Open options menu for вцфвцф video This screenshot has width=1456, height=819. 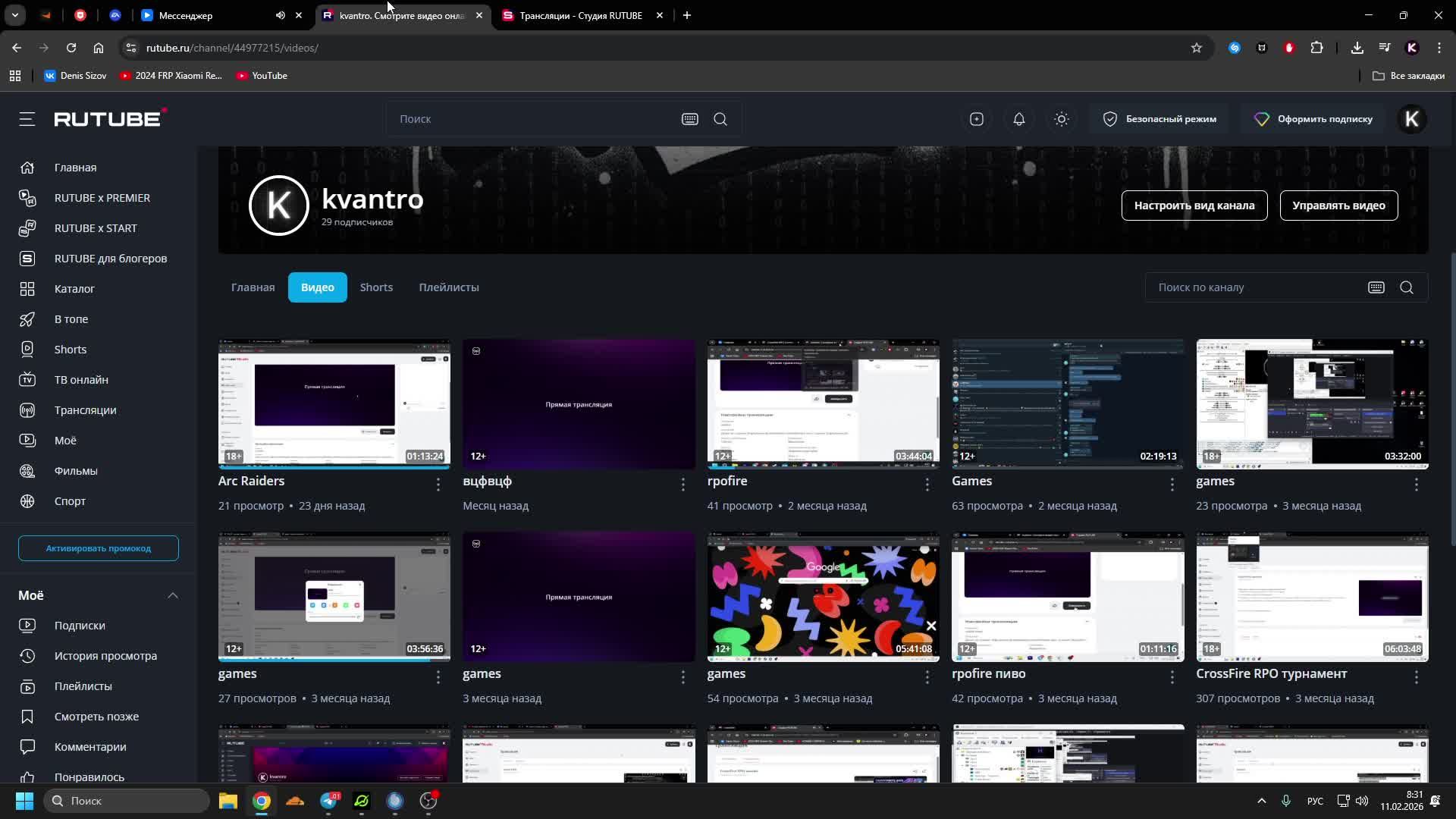(x=683, y=484)
